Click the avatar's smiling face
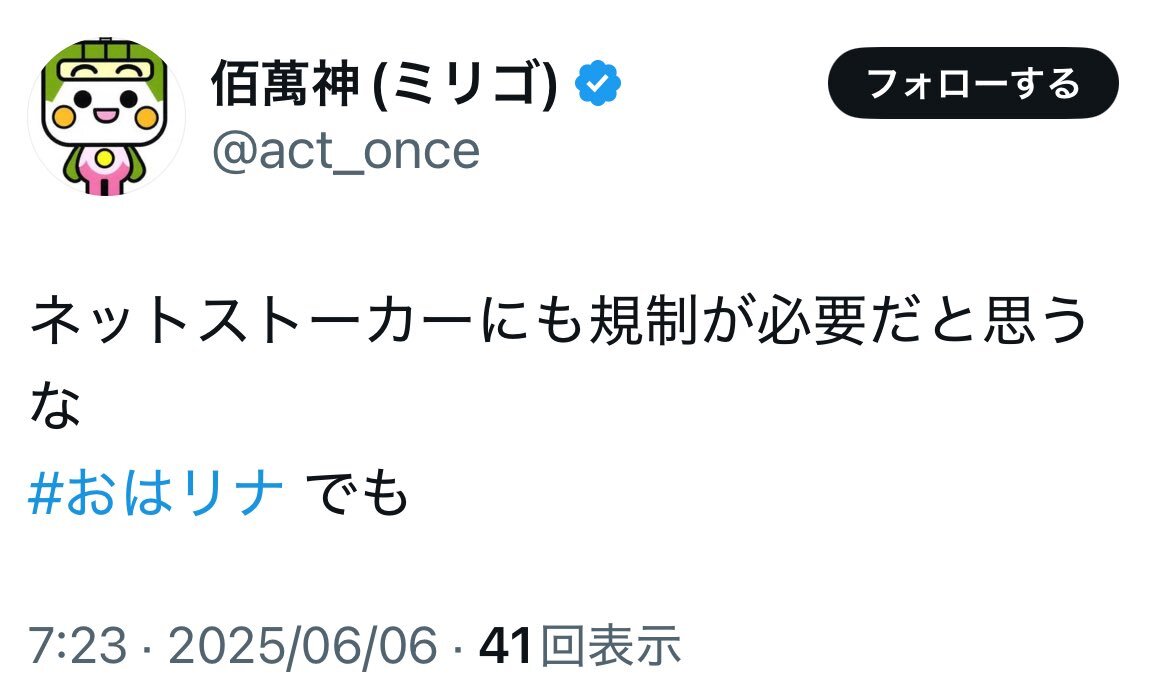1170x695 pixels. pos(106,107)
